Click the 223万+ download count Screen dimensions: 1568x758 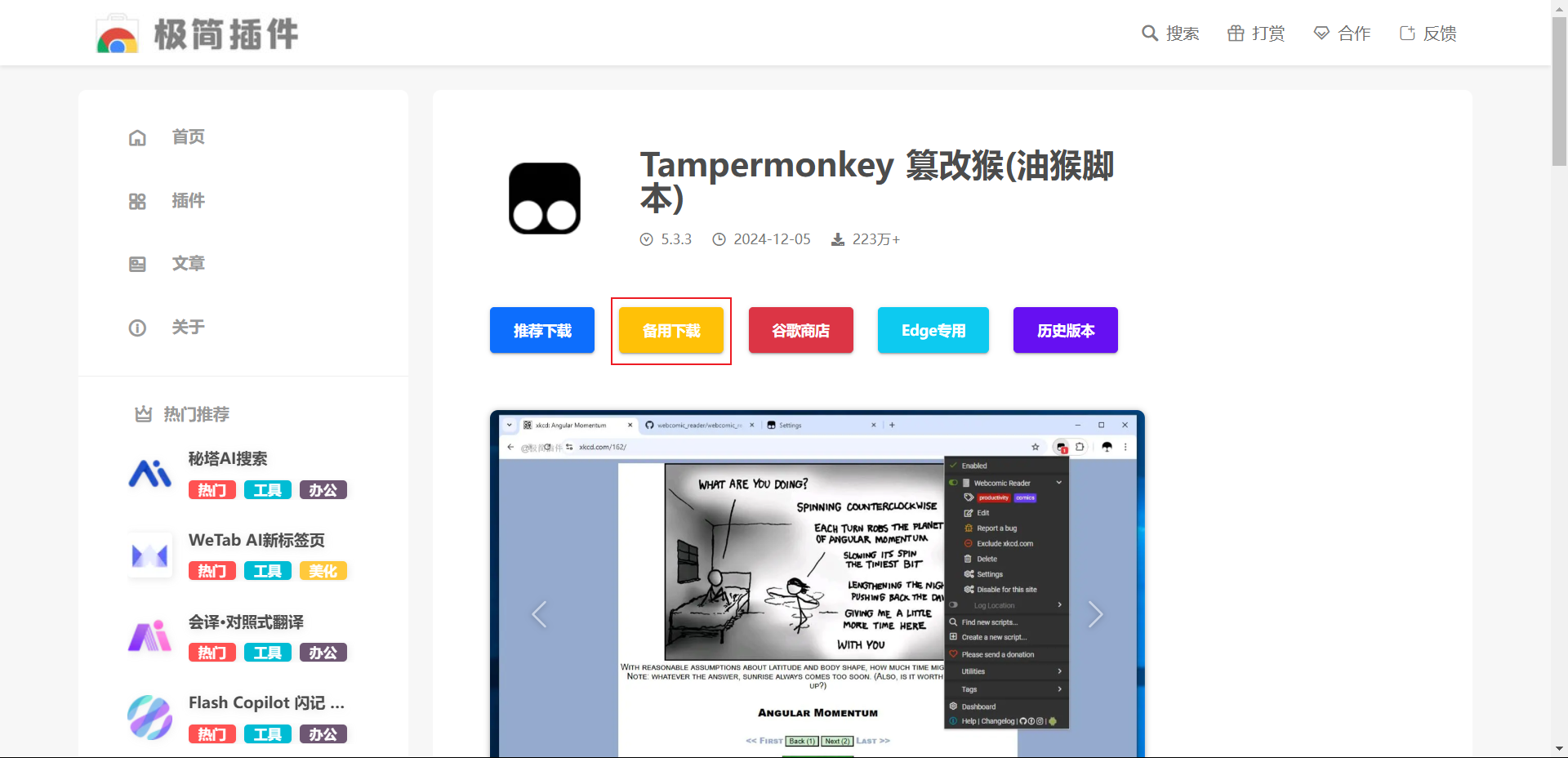pyautogui.click(x=876, y=239)
